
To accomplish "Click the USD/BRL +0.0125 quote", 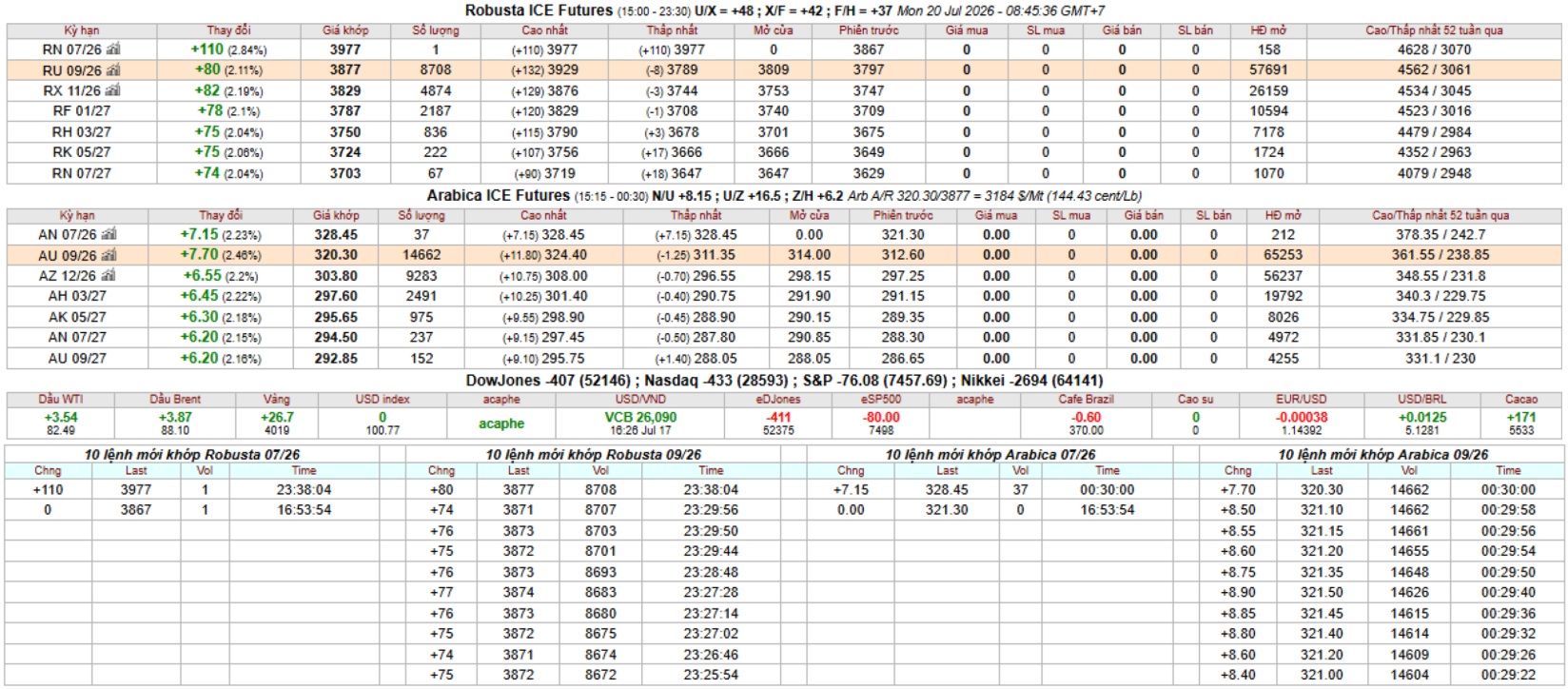I will coord(1422,418).
